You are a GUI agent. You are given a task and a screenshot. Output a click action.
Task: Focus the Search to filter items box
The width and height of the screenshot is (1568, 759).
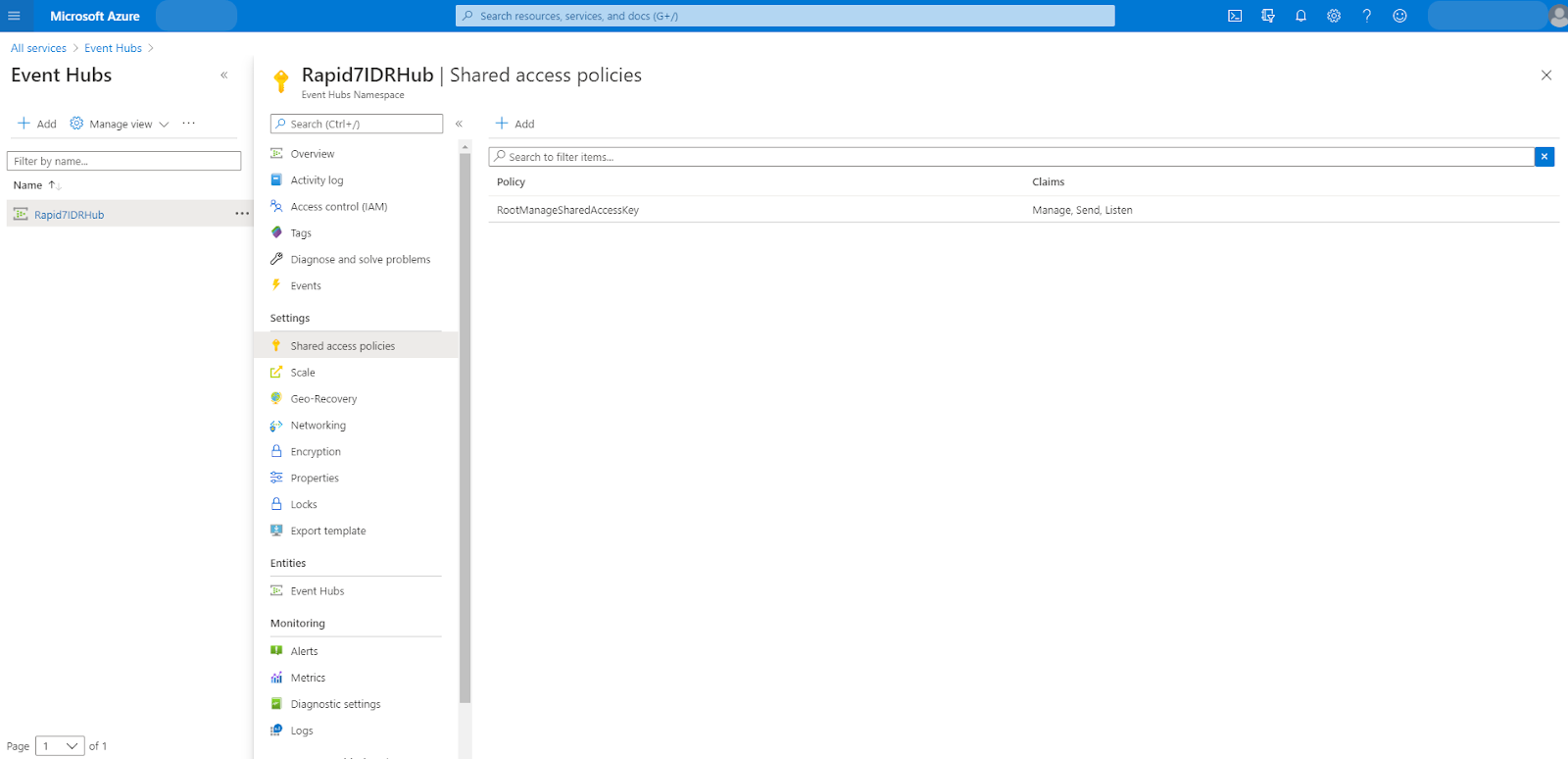(x=1011, y=156)
